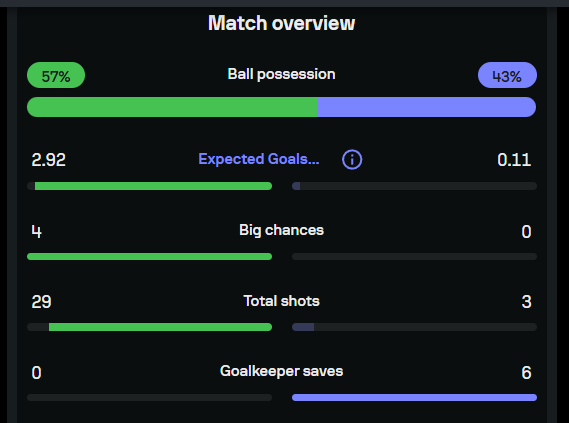
Task: Click the right Total shots bar
Action: (414, 327)
